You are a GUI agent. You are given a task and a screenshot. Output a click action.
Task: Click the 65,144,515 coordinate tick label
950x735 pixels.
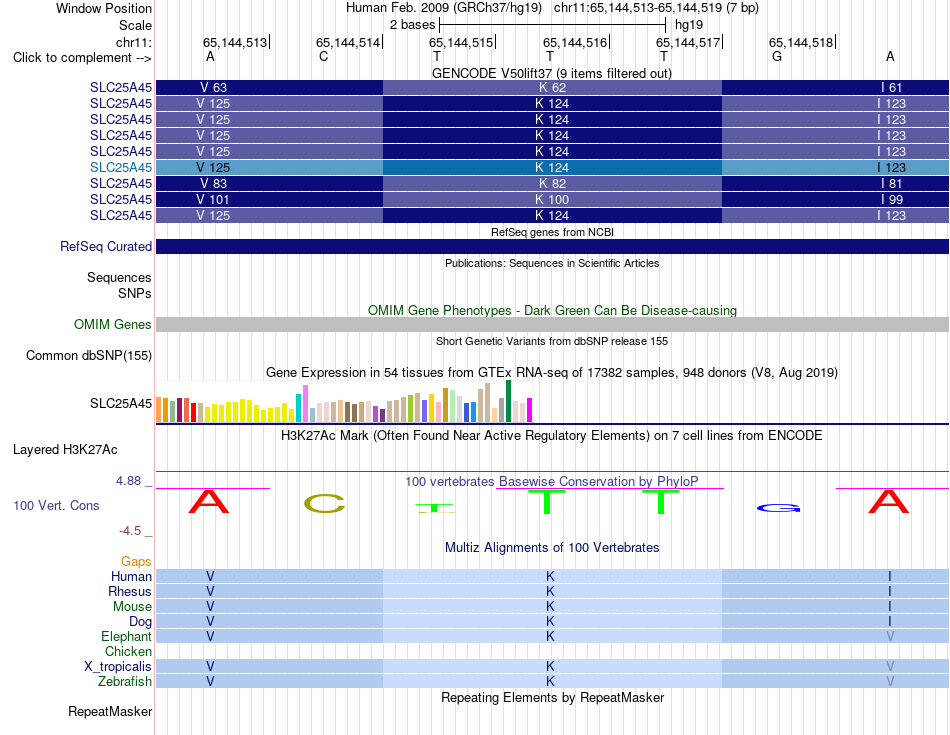coord(461,42)
